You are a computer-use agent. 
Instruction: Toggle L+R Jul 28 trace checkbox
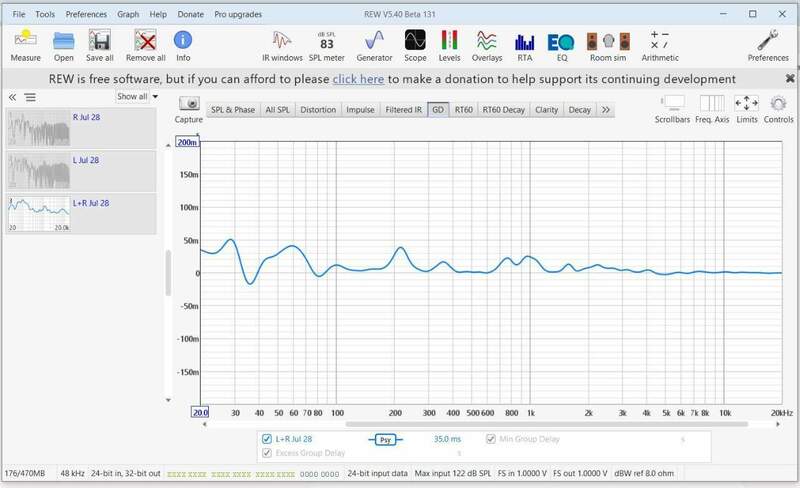pos(267,439)
